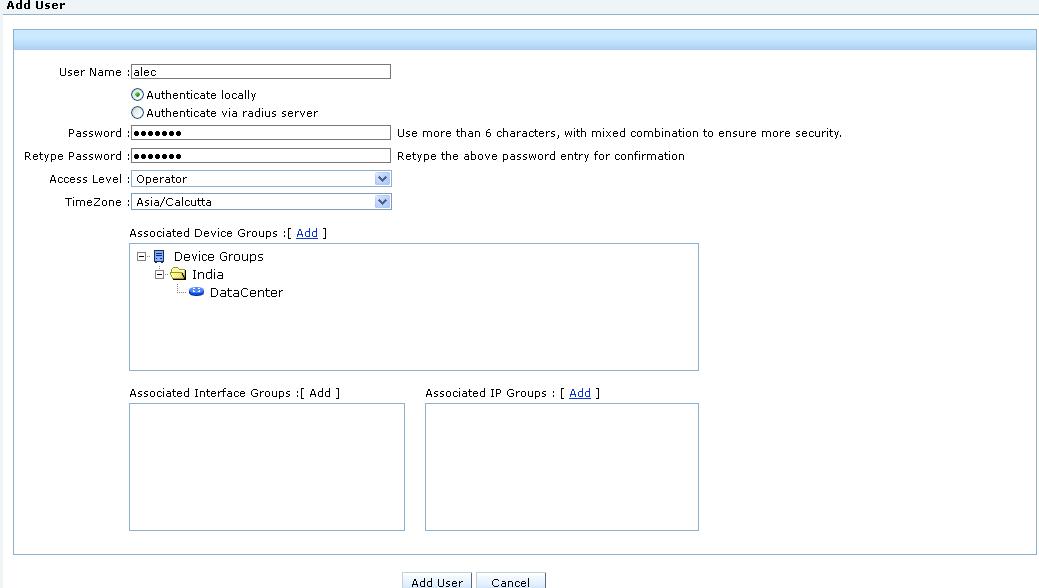Screen dimensions: 1039x588
Task: Focus the User Name text field
Action: 260,72
